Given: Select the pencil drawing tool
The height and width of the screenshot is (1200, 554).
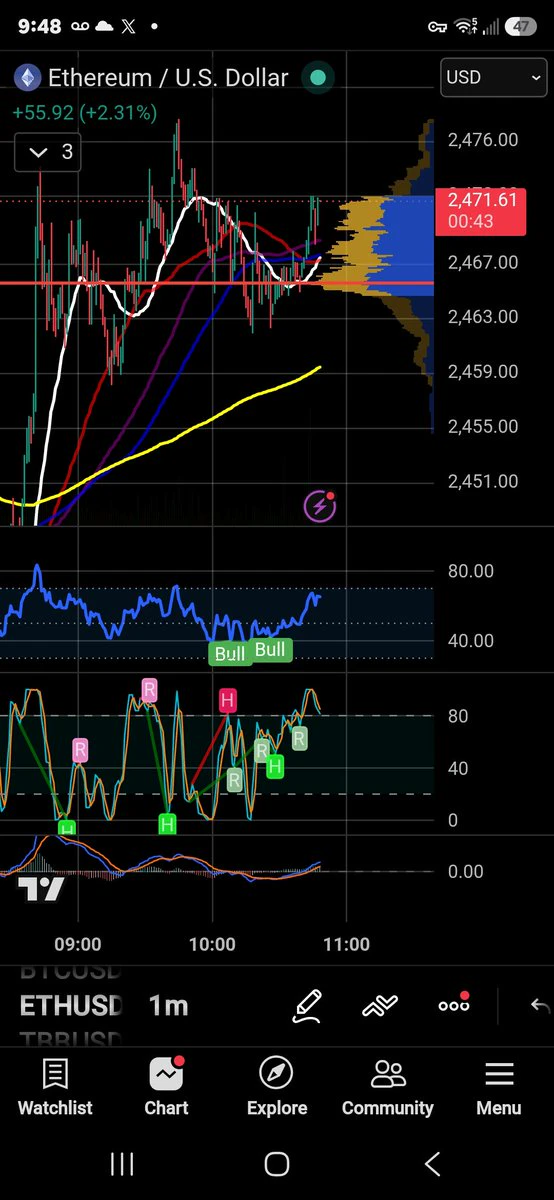Looking at the screenshot, I should click(307, 1005).
